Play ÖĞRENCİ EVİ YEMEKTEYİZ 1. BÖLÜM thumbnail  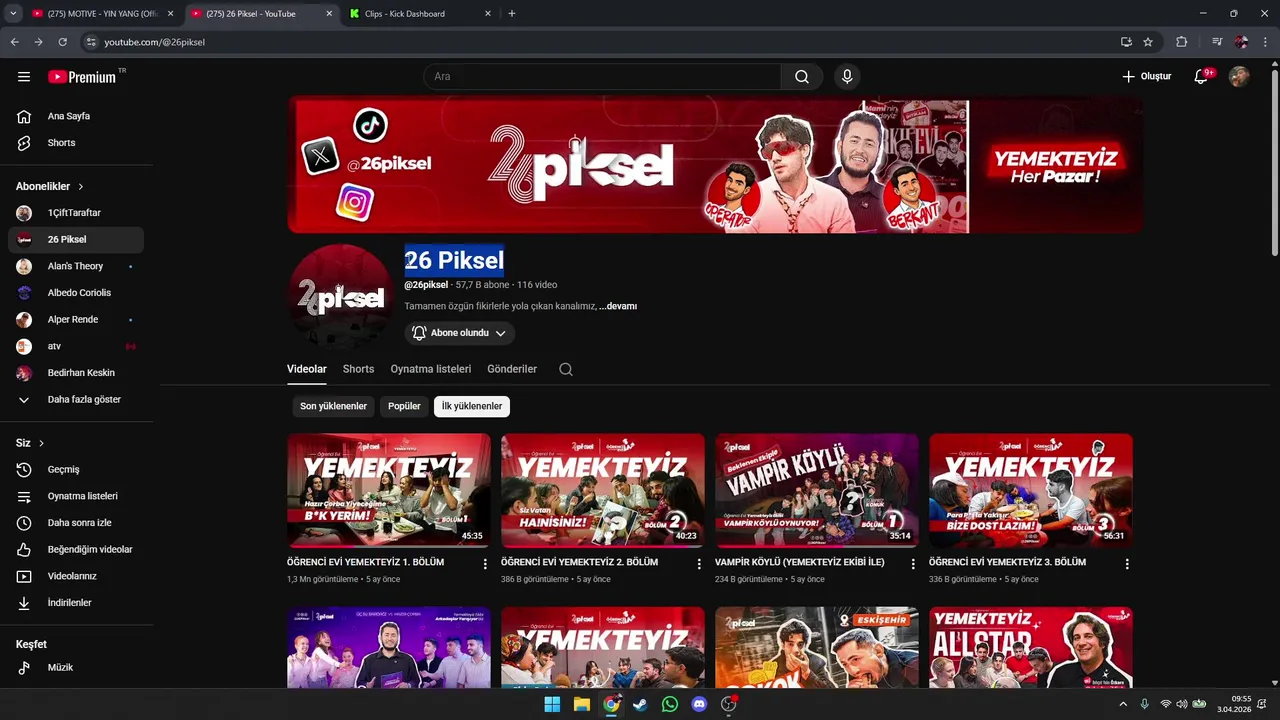pyautogui.click(x=389, y=490)
